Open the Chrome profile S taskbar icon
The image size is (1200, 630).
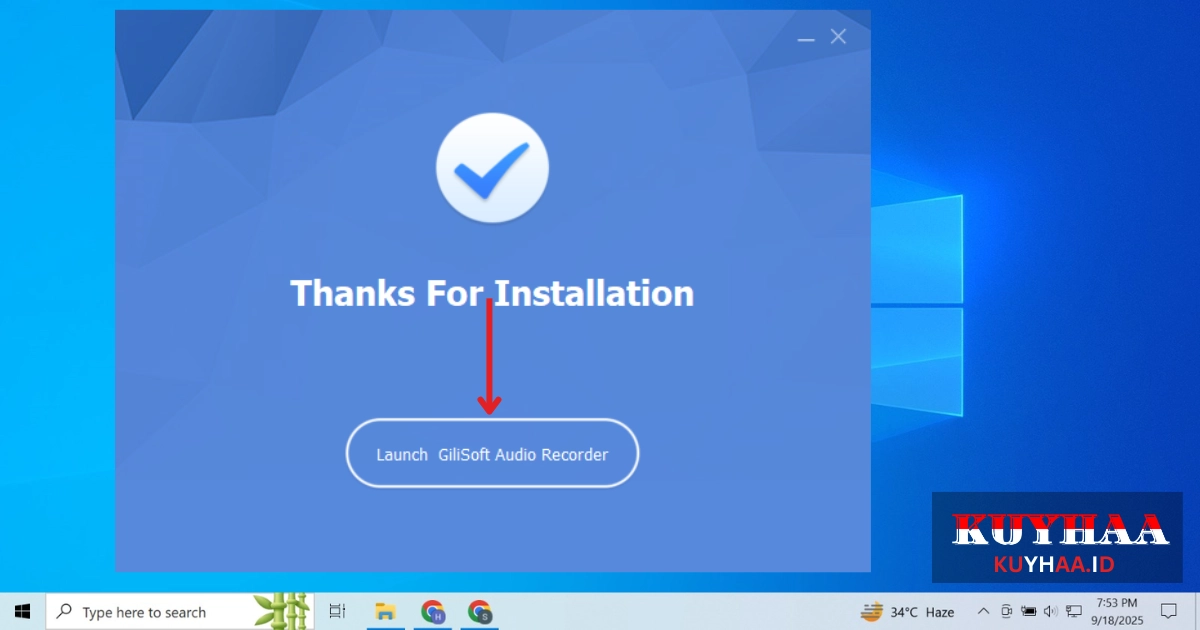coord(480,611)
